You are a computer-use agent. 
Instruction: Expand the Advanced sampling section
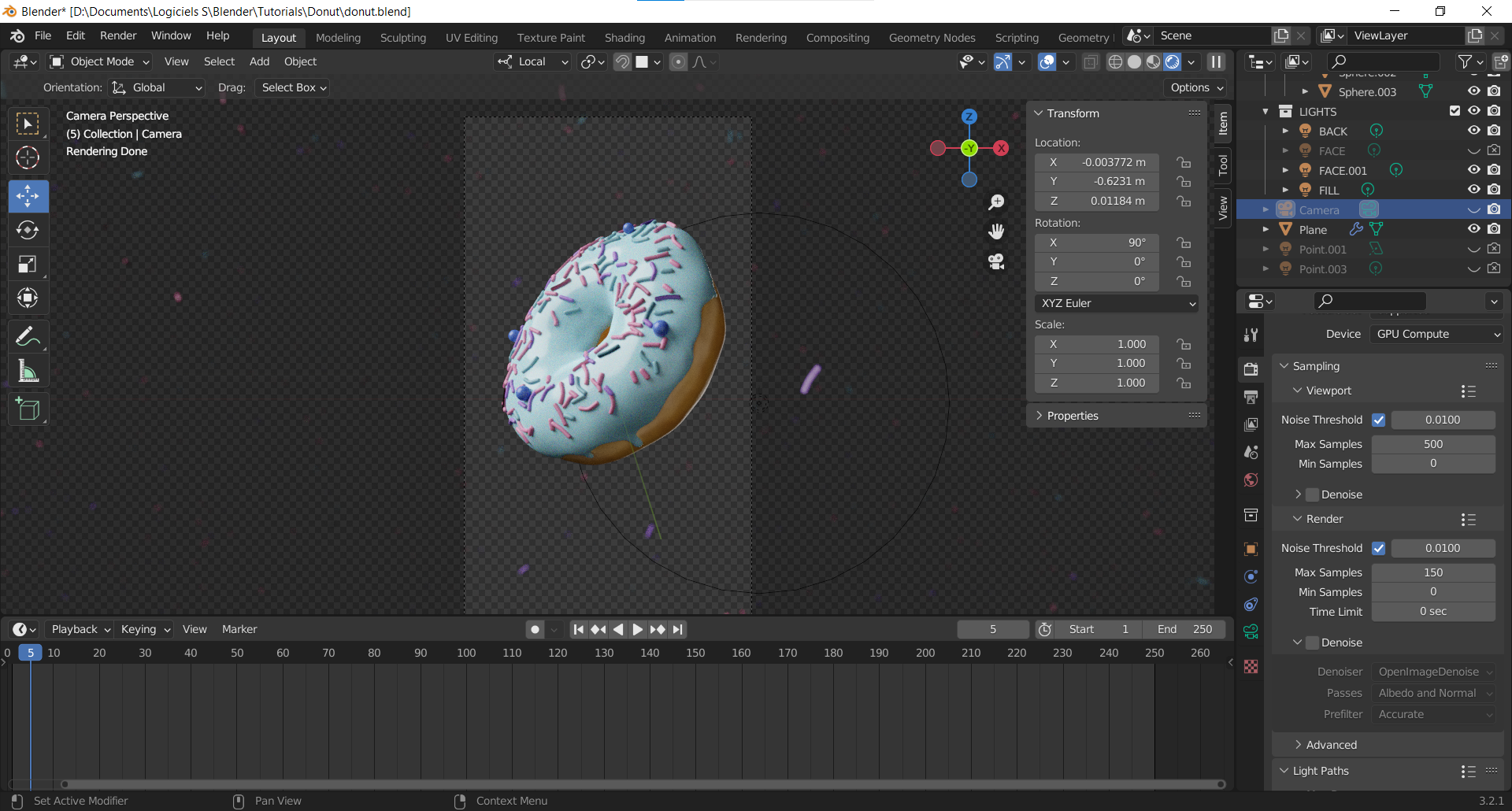click(1331, 745)
